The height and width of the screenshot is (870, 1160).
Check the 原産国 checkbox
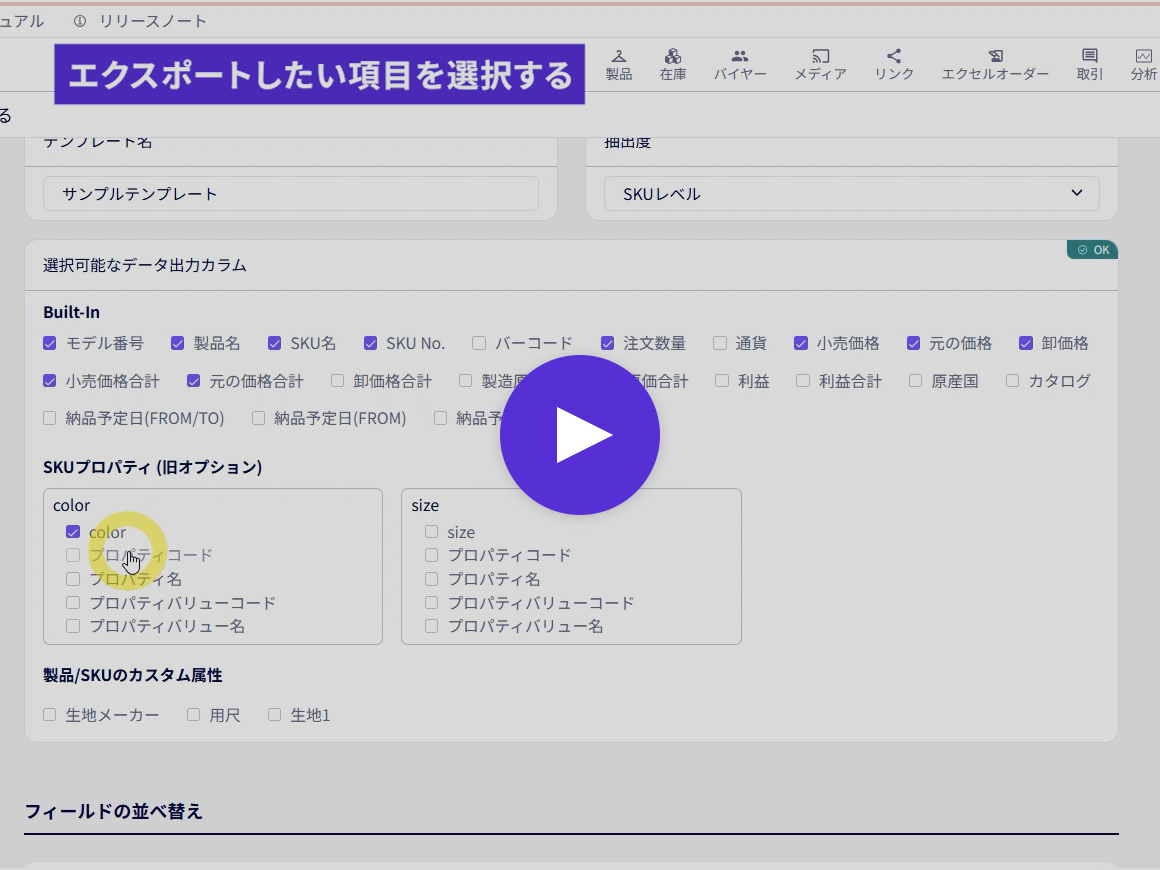916,381
